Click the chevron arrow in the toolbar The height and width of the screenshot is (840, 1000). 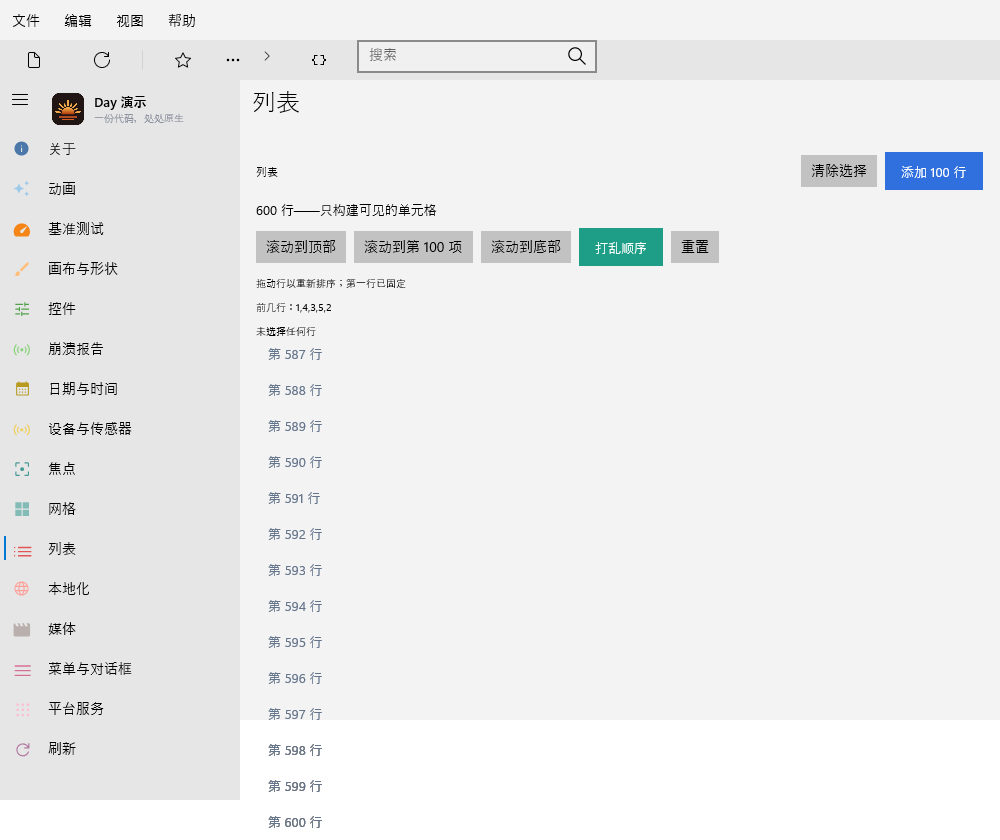(x=267, y=56)
